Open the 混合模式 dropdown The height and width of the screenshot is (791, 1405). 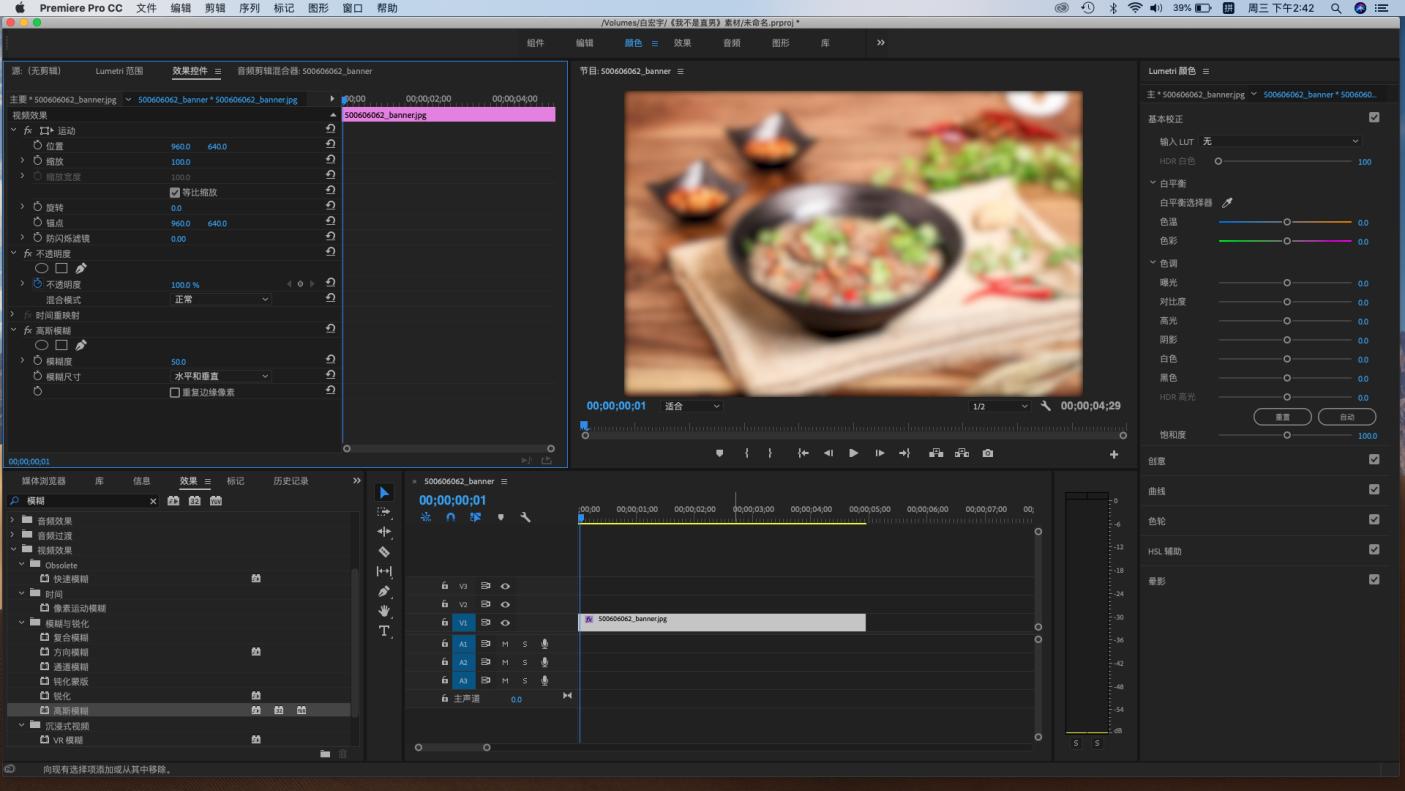(x=221, y=299)
